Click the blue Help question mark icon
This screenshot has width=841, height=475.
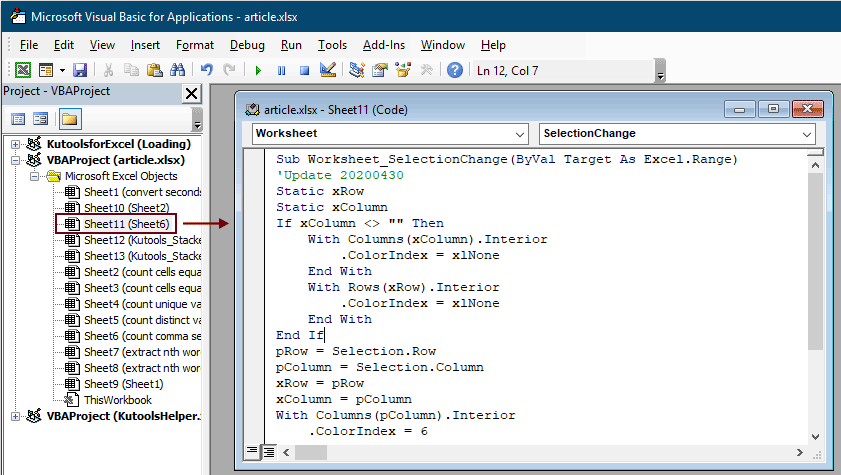pyautogui.click(x=455, y=70)
